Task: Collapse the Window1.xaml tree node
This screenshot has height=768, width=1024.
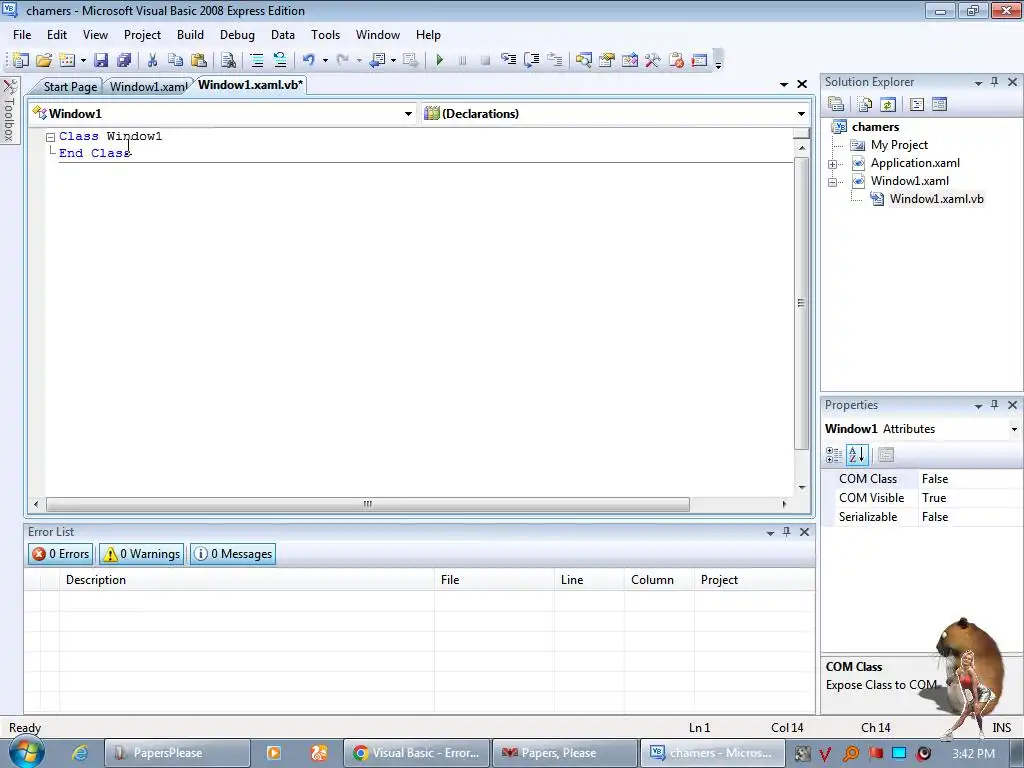Action: coord(833,182)
